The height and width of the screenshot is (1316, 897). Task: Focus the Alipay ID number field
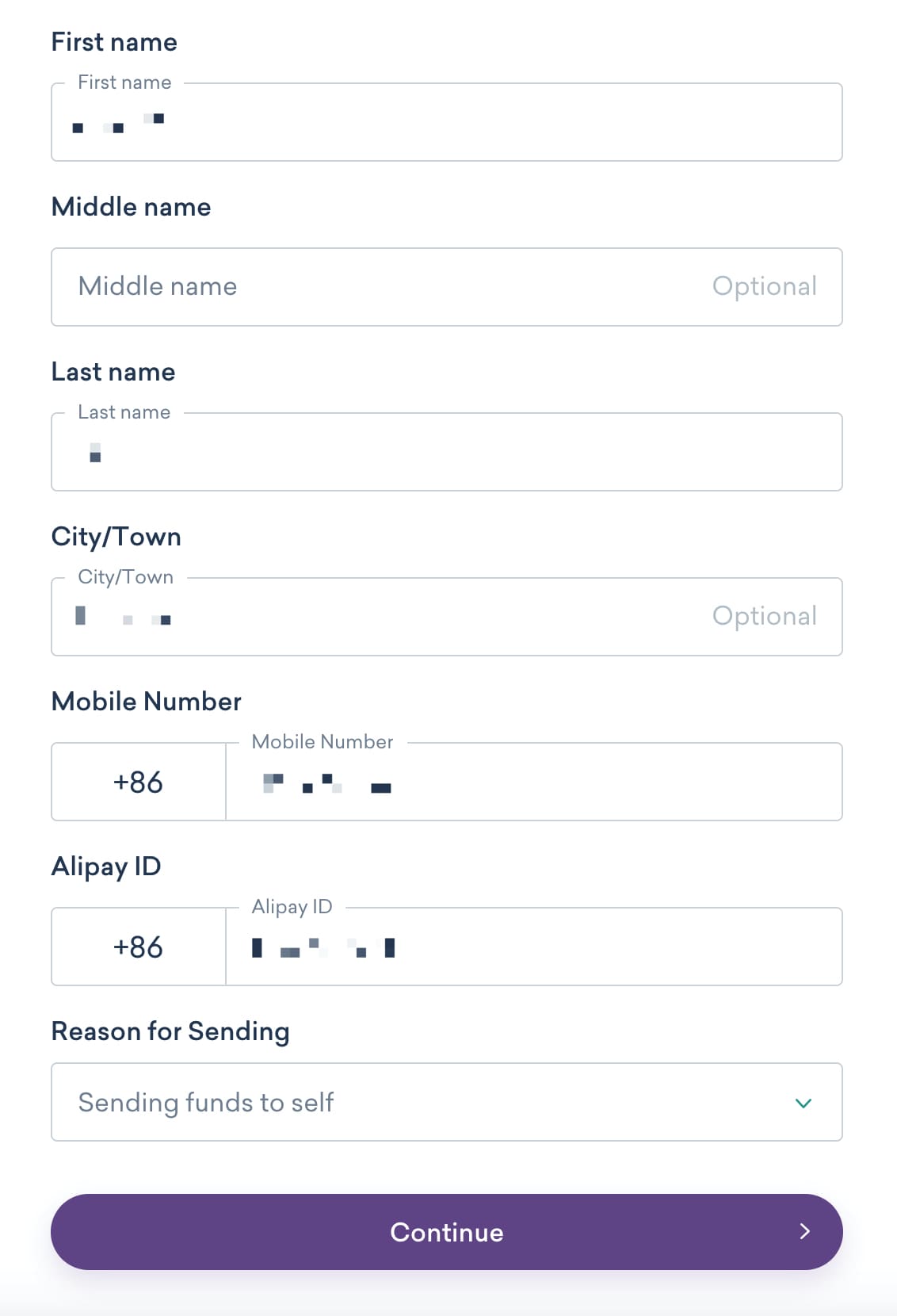click(x=533, y=947)
